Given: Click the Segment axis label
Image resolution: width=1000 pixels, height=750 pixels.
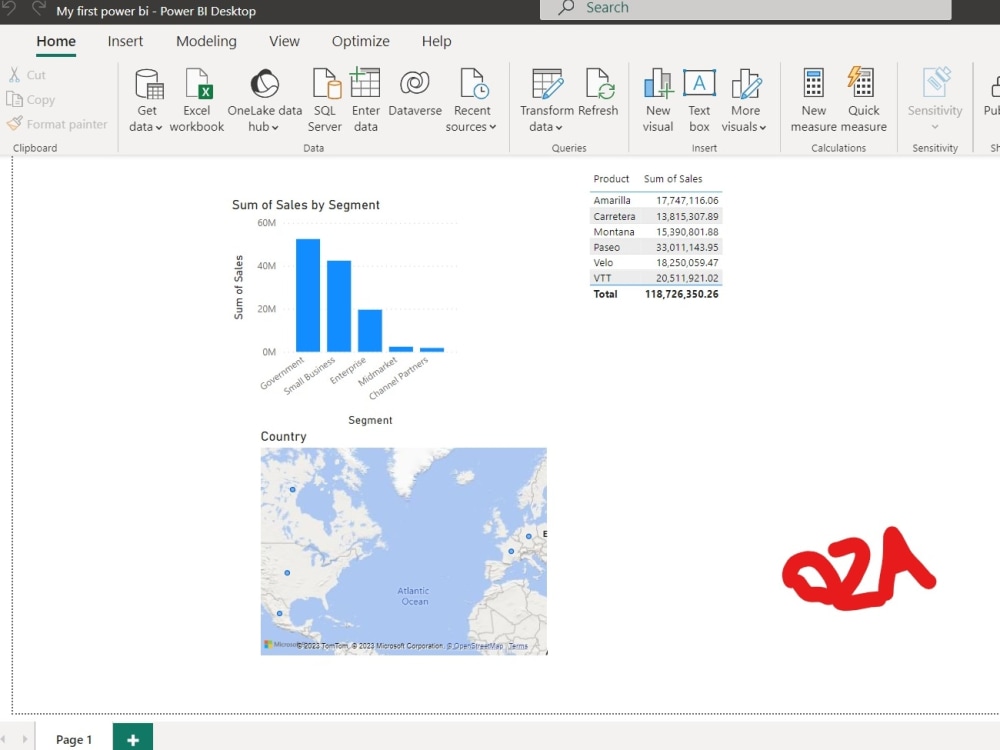Looking at the screenshot, I should [x=370, y=420].
